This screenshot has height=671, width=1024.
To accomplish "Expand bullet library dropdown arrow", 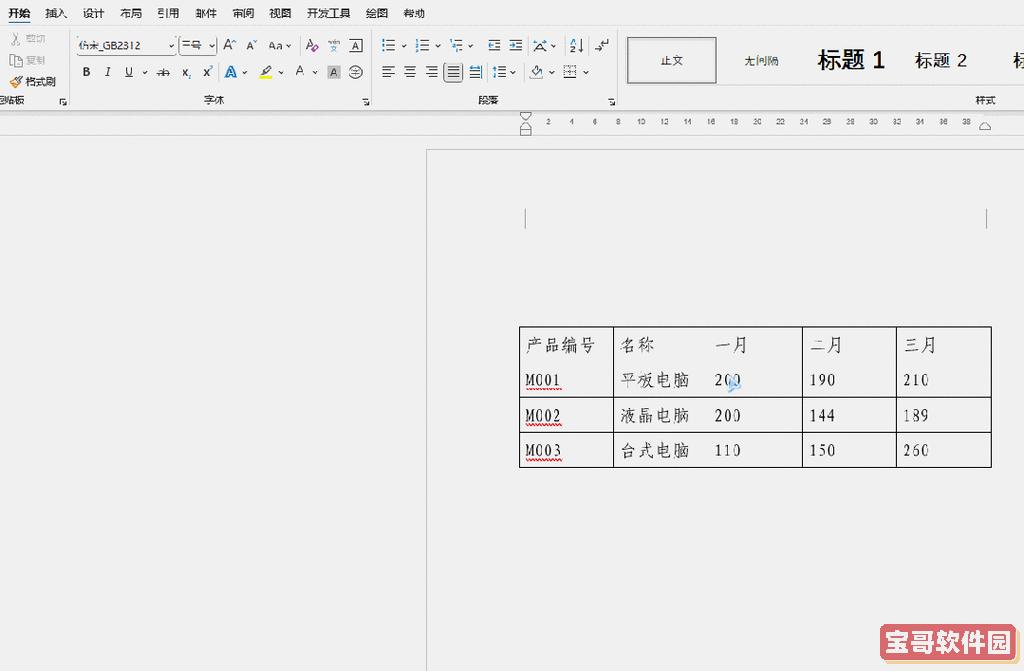I will [x=404, y=46].
